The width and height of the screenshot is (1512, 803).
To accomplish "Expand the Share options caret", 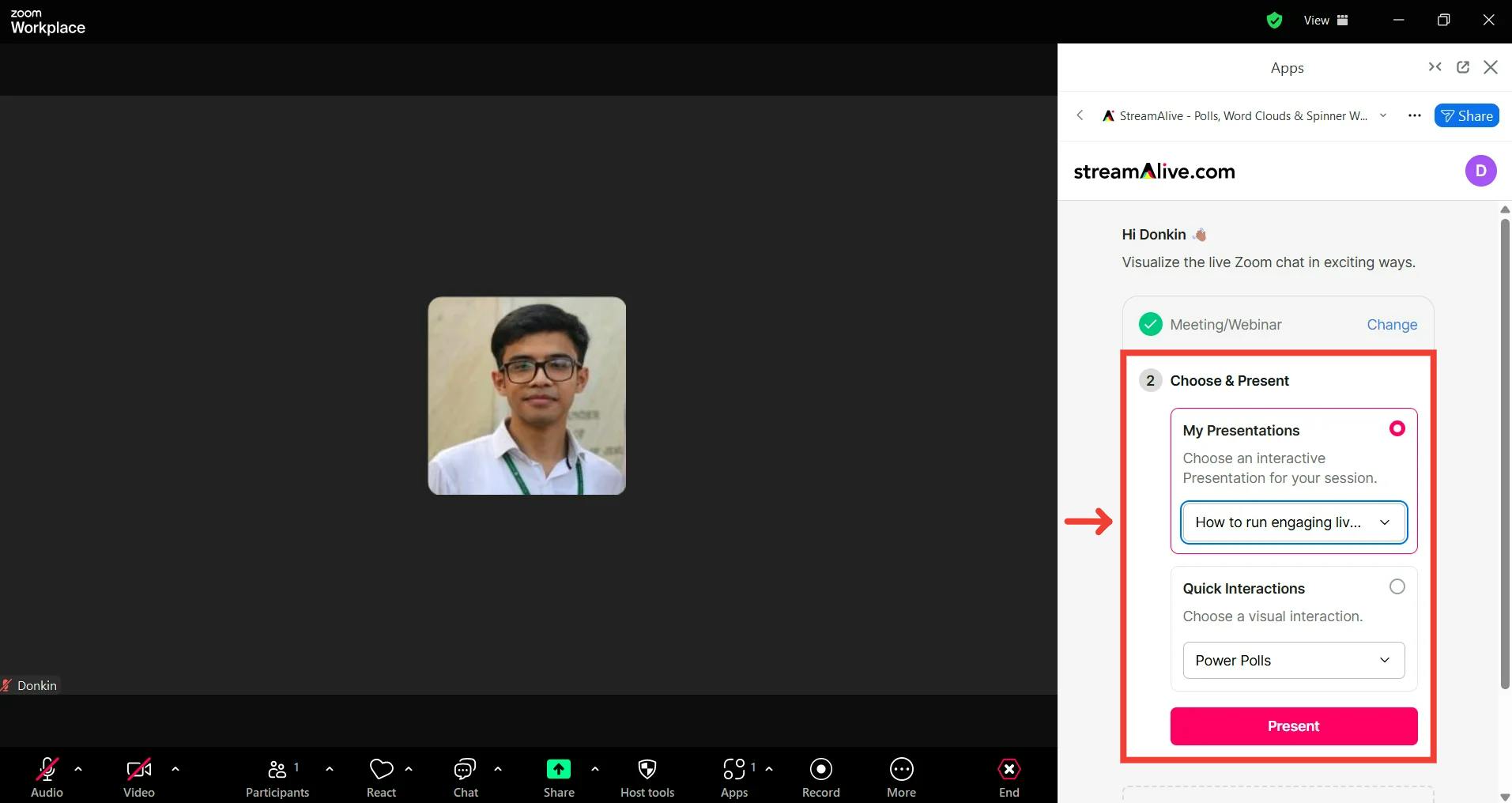I will 595,768.
